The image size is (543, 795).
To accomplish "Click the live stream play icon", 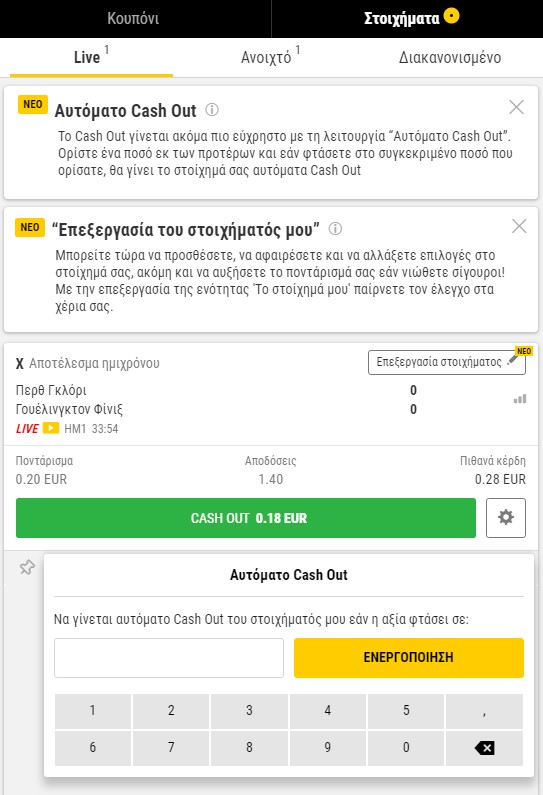I will point(51,428).
